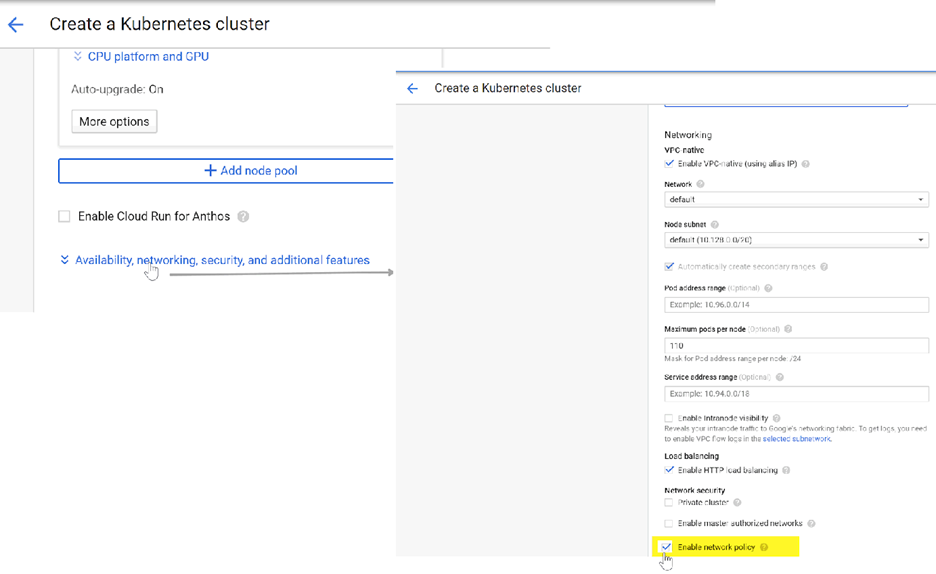This screenshot has width=936, height=574.
Task: Toggle Enable network policy checkbox
Action: pyautogui.click(x=666, y=547)
